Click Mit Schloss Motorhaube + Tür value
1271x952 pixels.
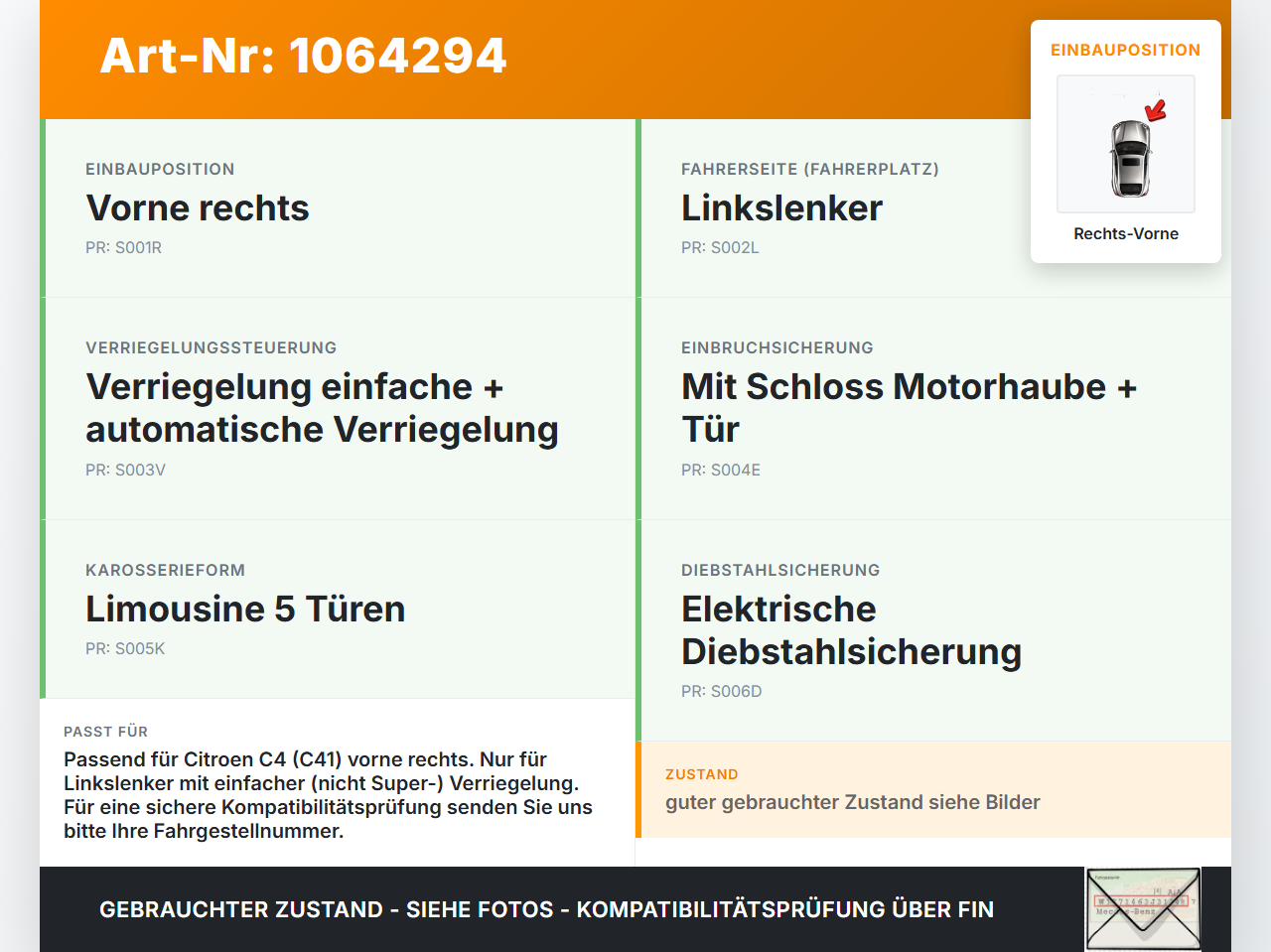(x=909, y=408)
